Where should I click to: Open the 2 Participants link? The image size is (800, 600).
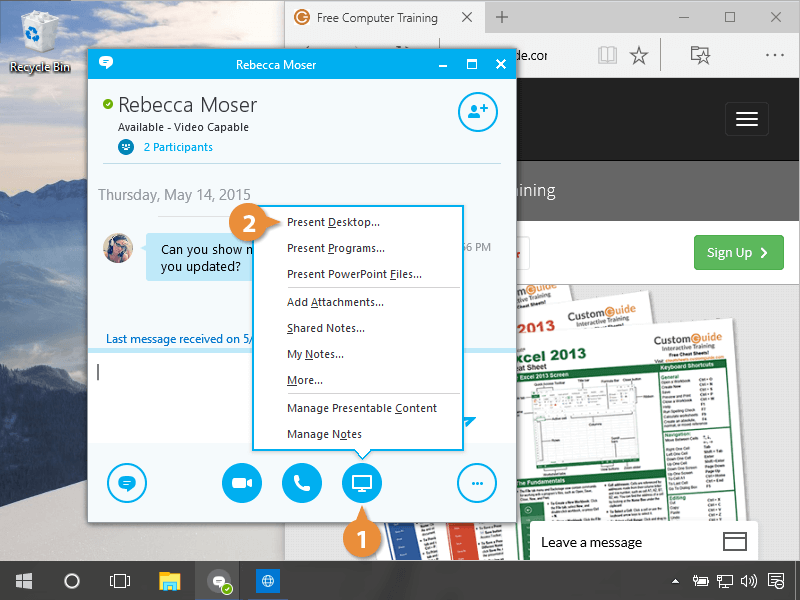[x=177, y=147]
